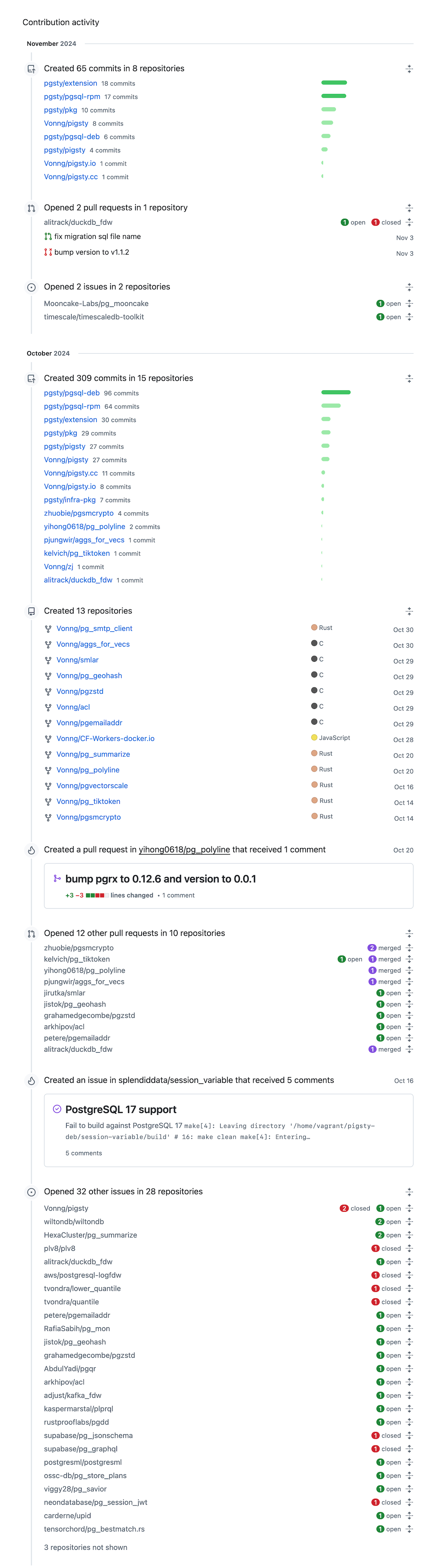This screenshot has width=429, height=1568.
Task: Click the fork icon beside Vonng/pgzstd
Action: click(x=48, y=692)
